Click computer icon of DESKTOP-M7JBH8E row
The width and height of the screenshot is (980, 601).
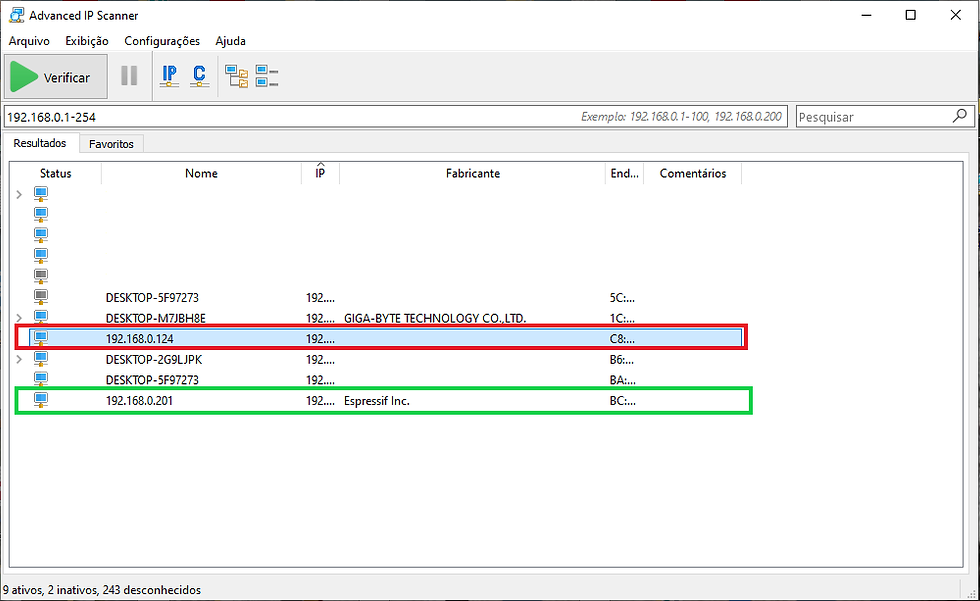[41, 317]
